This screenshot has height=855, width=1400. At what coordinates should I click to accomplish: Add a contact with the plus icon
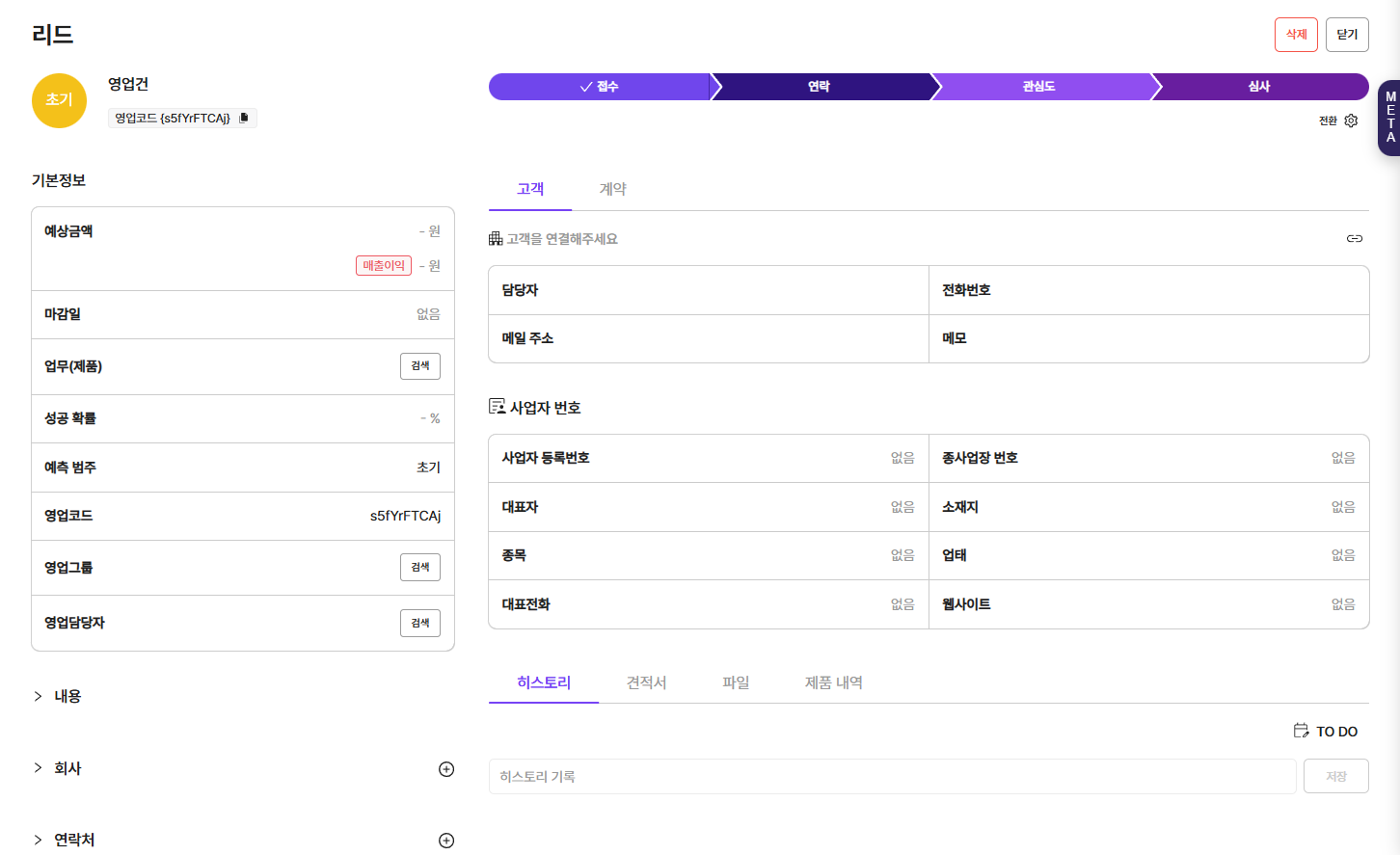coord(446,841)
